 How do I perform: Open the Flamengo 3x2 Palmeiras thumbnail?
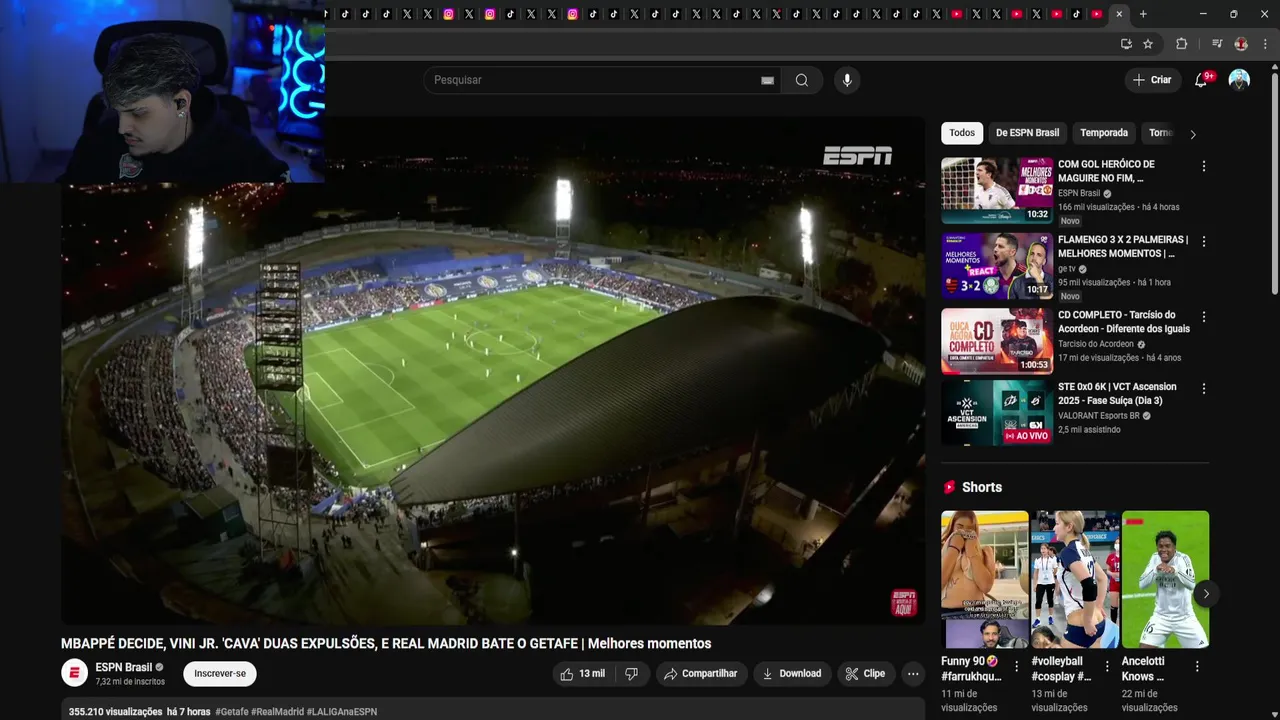click(x=997, y=266)
